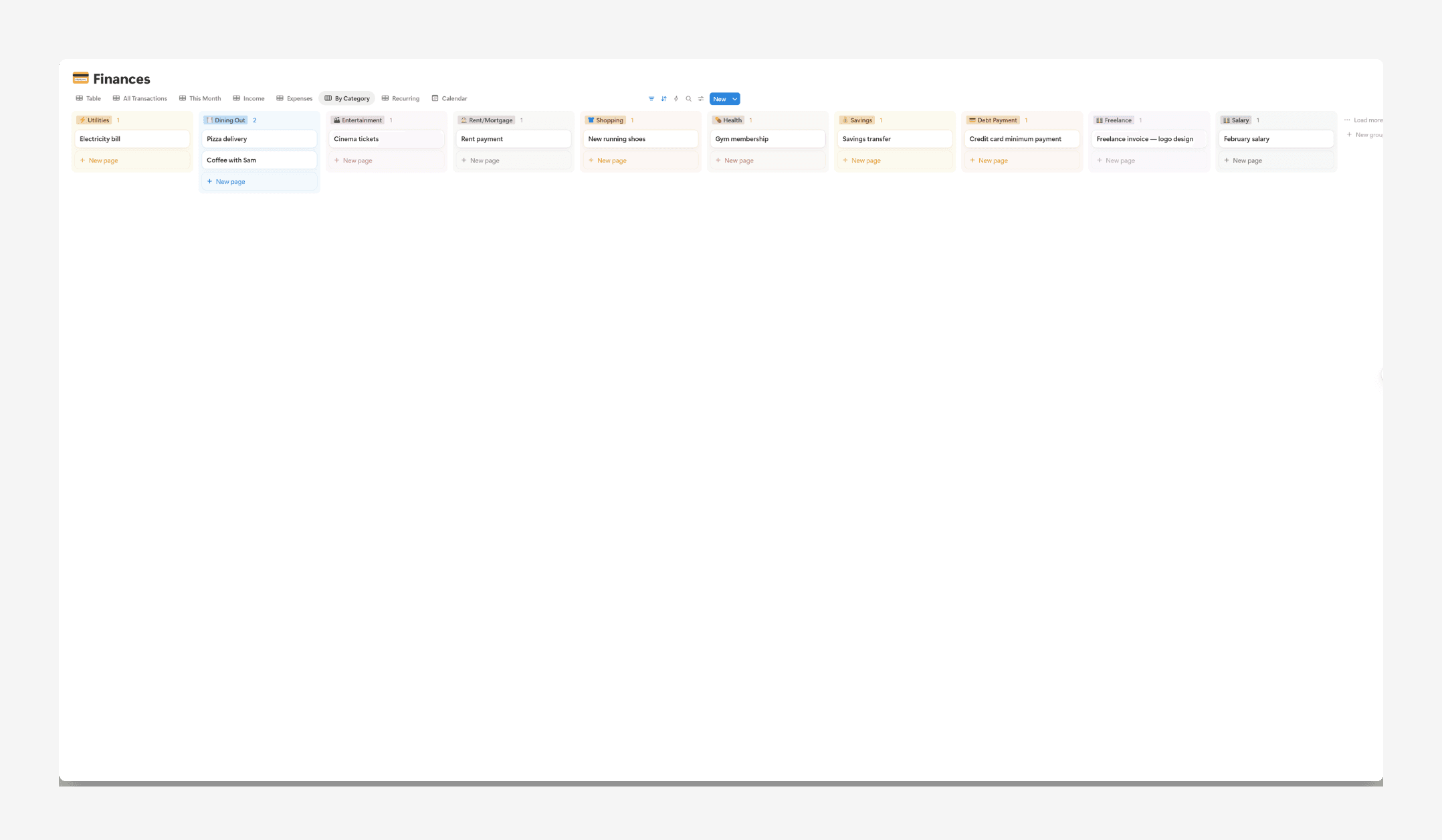Screen dimensions: 1442x840
Task: Open the Dining Out group label
Action: coord(226,120)
